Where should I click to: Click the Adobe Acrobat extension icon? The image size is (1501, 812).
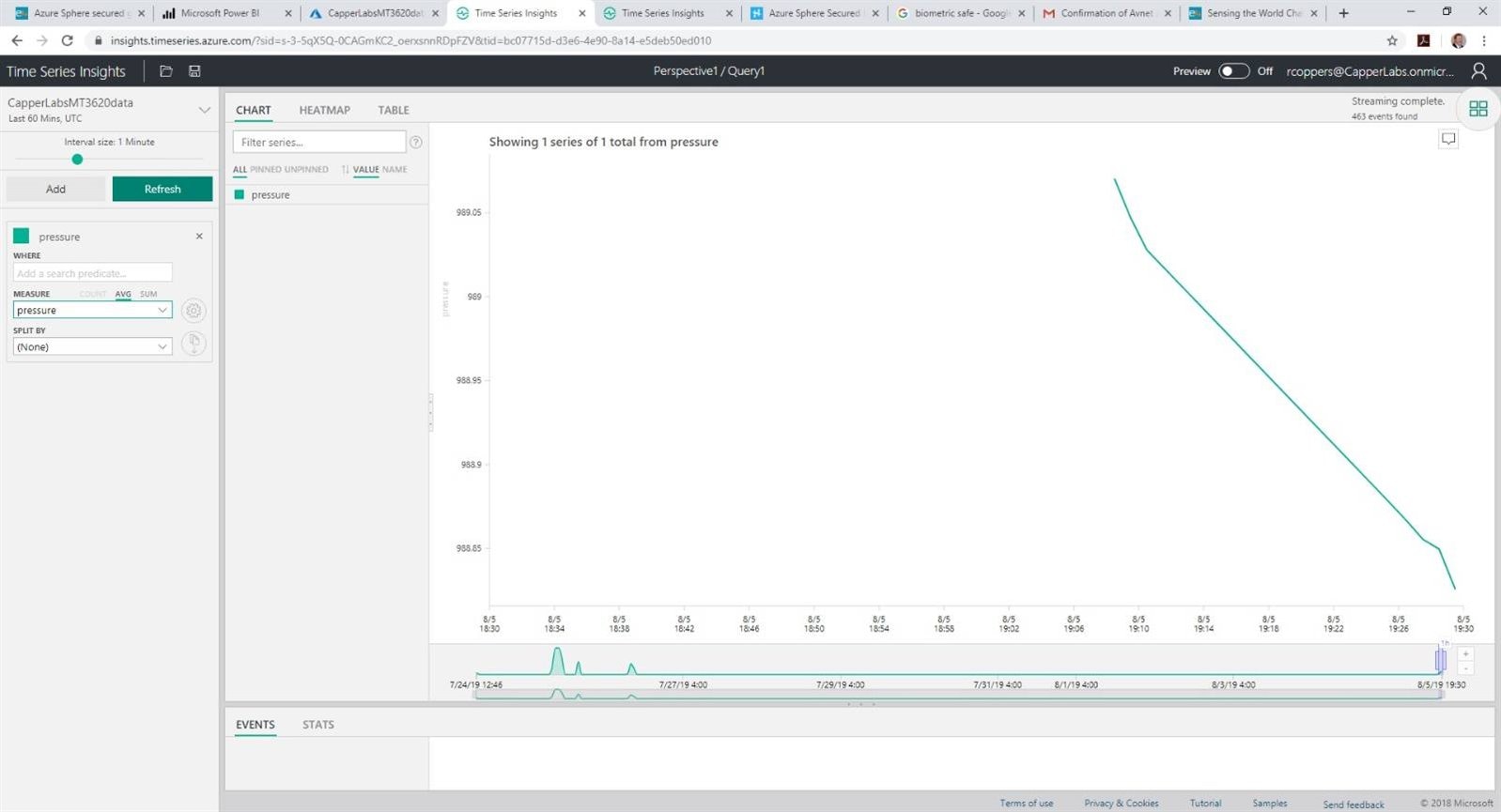click(x=1424, y=40)
